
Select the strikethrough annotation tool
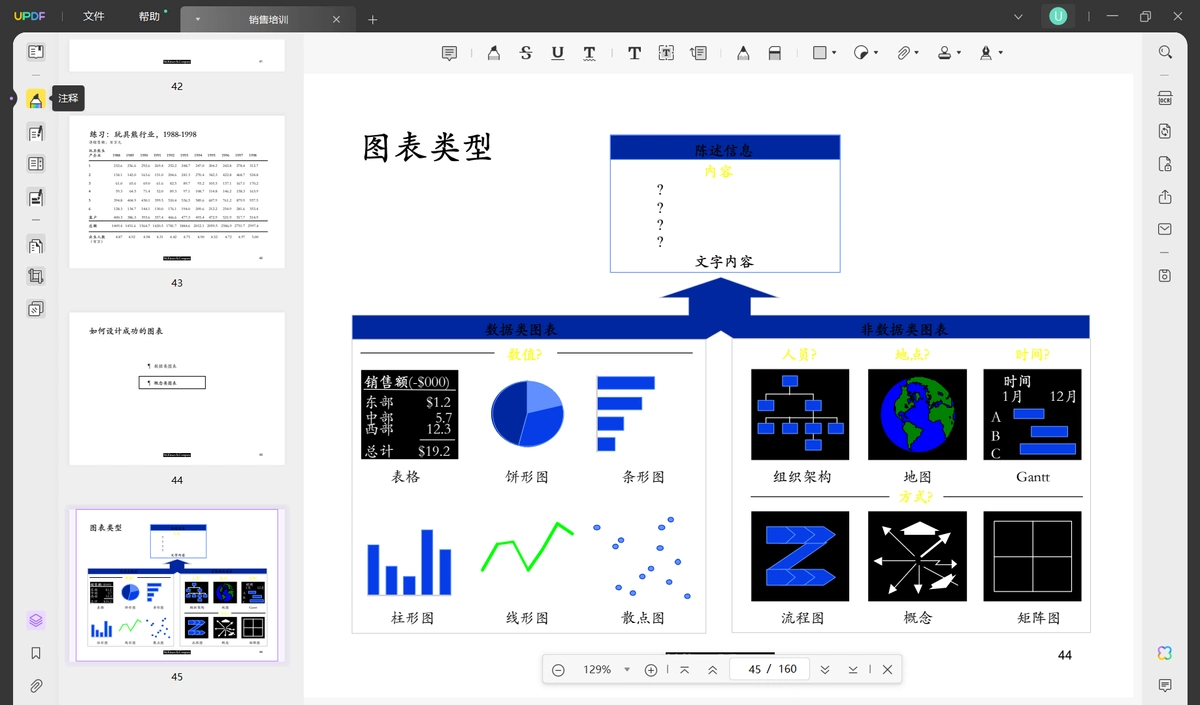tap(526, 53)
